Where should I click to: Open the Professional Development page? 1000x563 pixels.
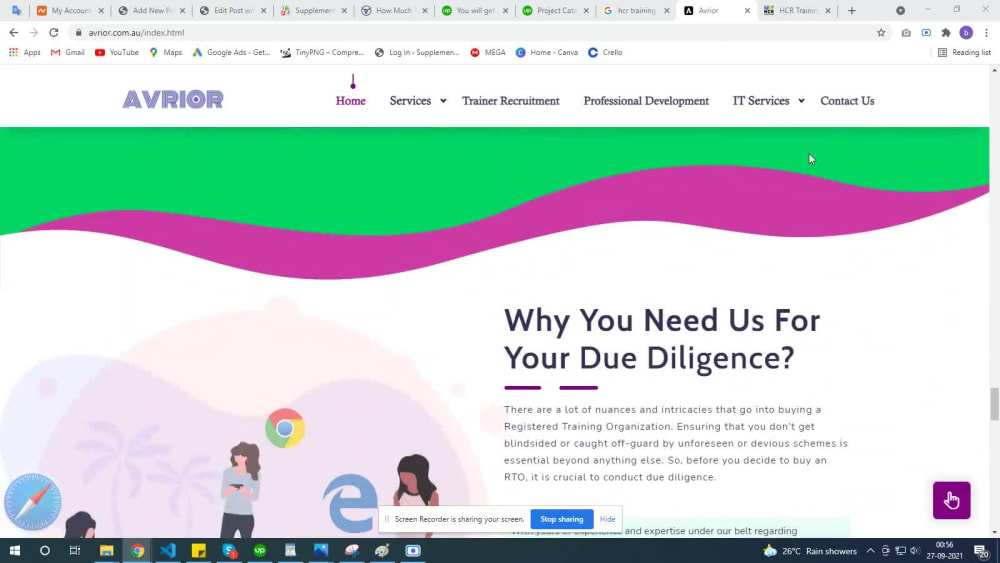(x=645, y=101)
